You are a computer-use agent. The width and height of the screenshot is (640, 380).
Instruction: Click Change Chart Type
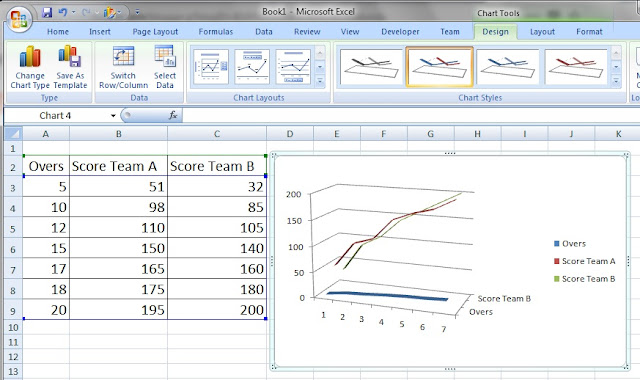[x=30, y=67]
